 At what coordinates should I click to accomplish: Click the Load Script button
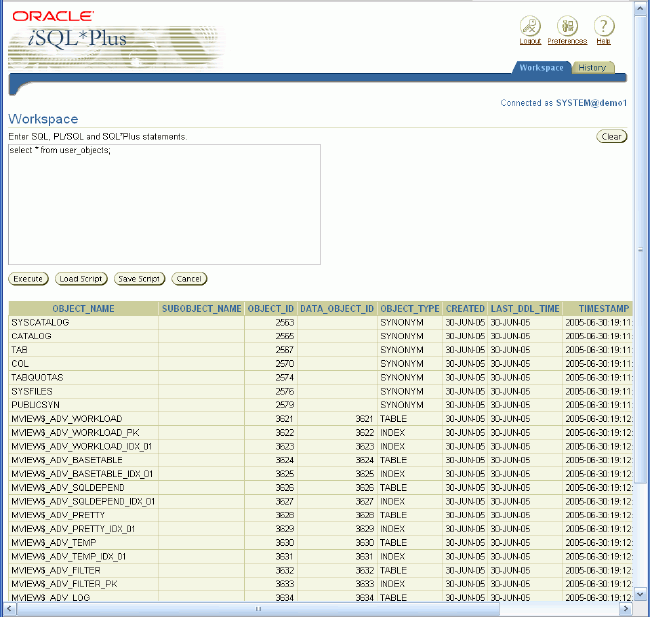tap(79, 279)
